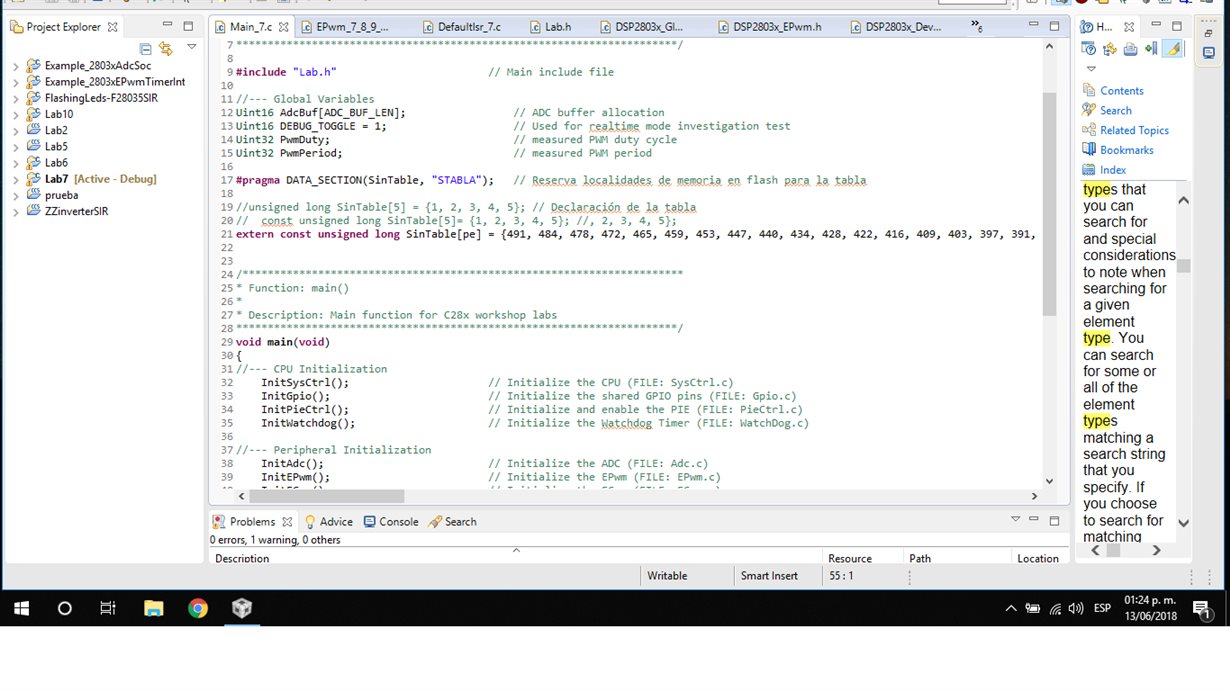Click Collapse All icon in Project Explorer
Screen dimensions: 1230x691
coord(146,48)
